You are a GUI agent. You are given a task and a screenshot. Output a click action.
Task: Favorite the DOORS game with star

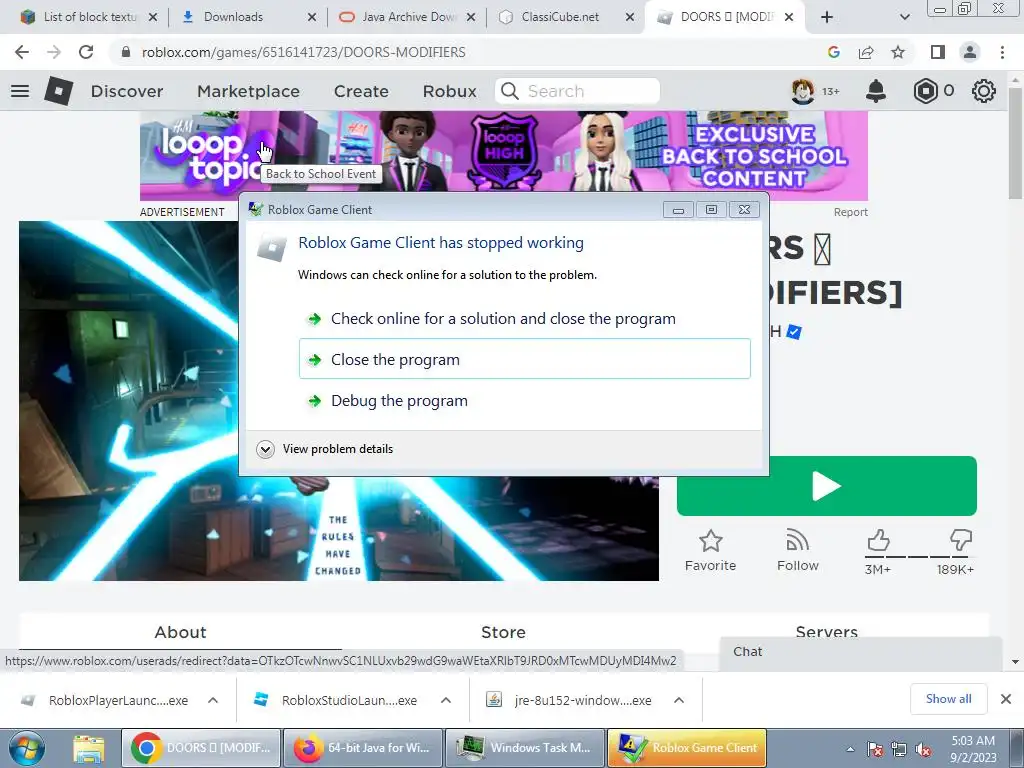711,541
